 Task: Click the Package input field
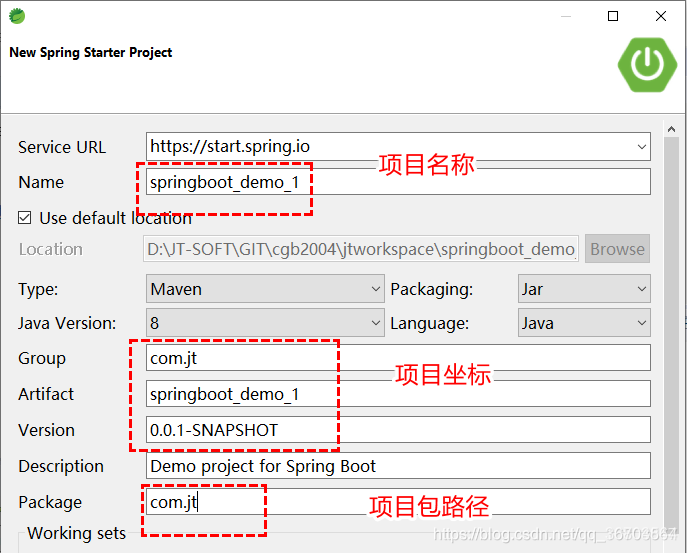click(x=398, y=502)
